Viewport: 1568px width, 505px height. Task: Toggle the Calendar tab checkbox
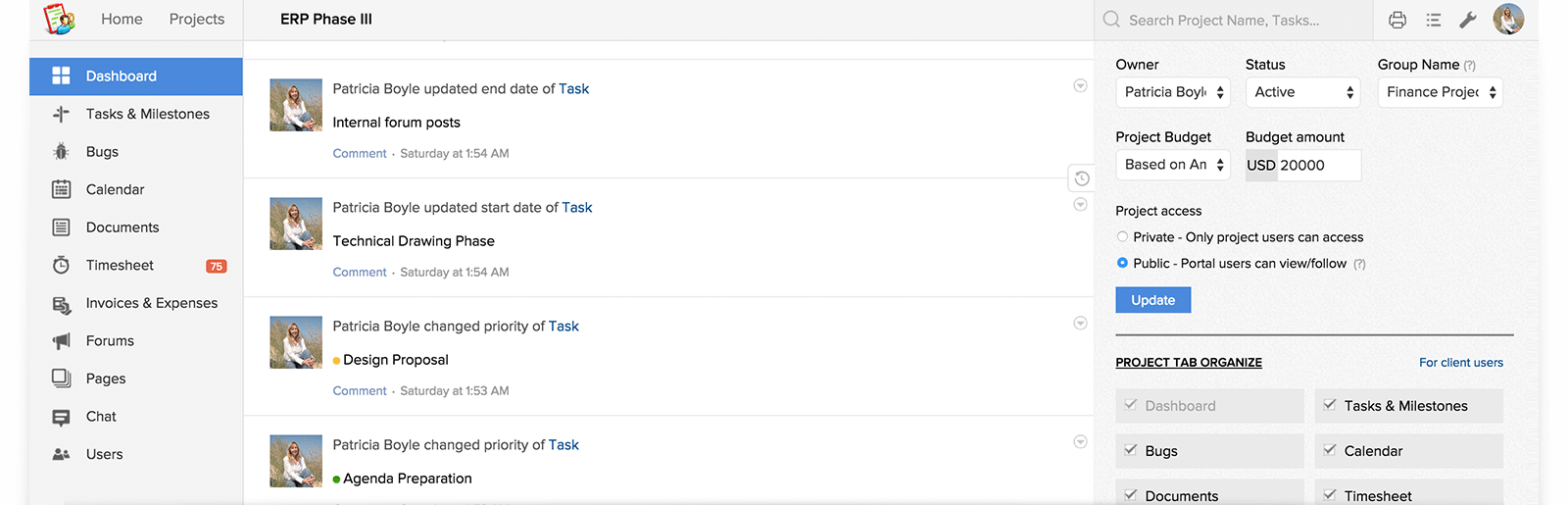(x=1330, y=450)
